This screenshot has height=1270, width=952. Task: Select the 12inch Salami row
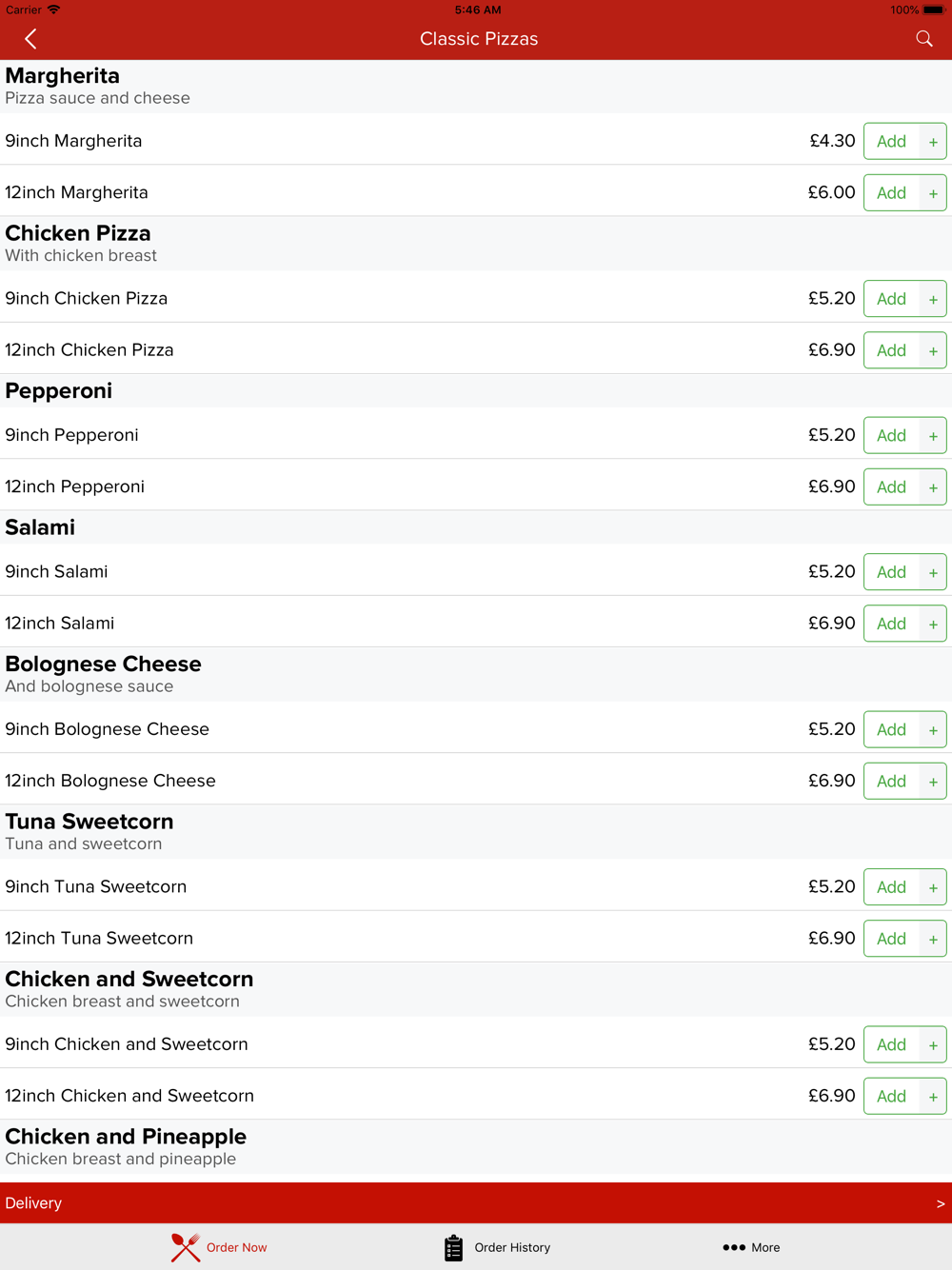pyautogui.click(x=381, y=624)
